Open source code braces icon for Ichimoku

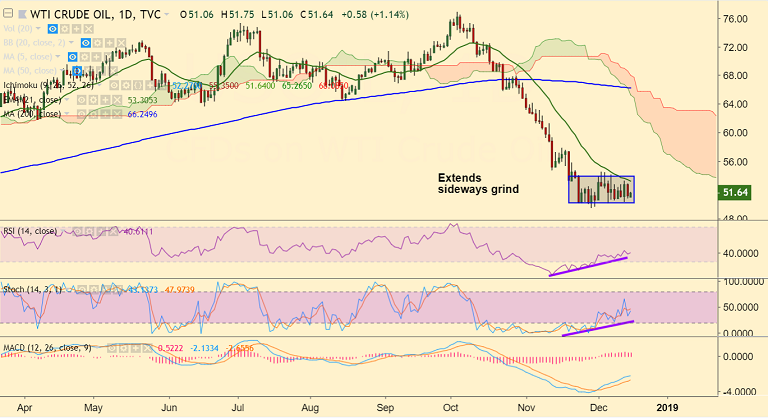(x=138, y=85)
